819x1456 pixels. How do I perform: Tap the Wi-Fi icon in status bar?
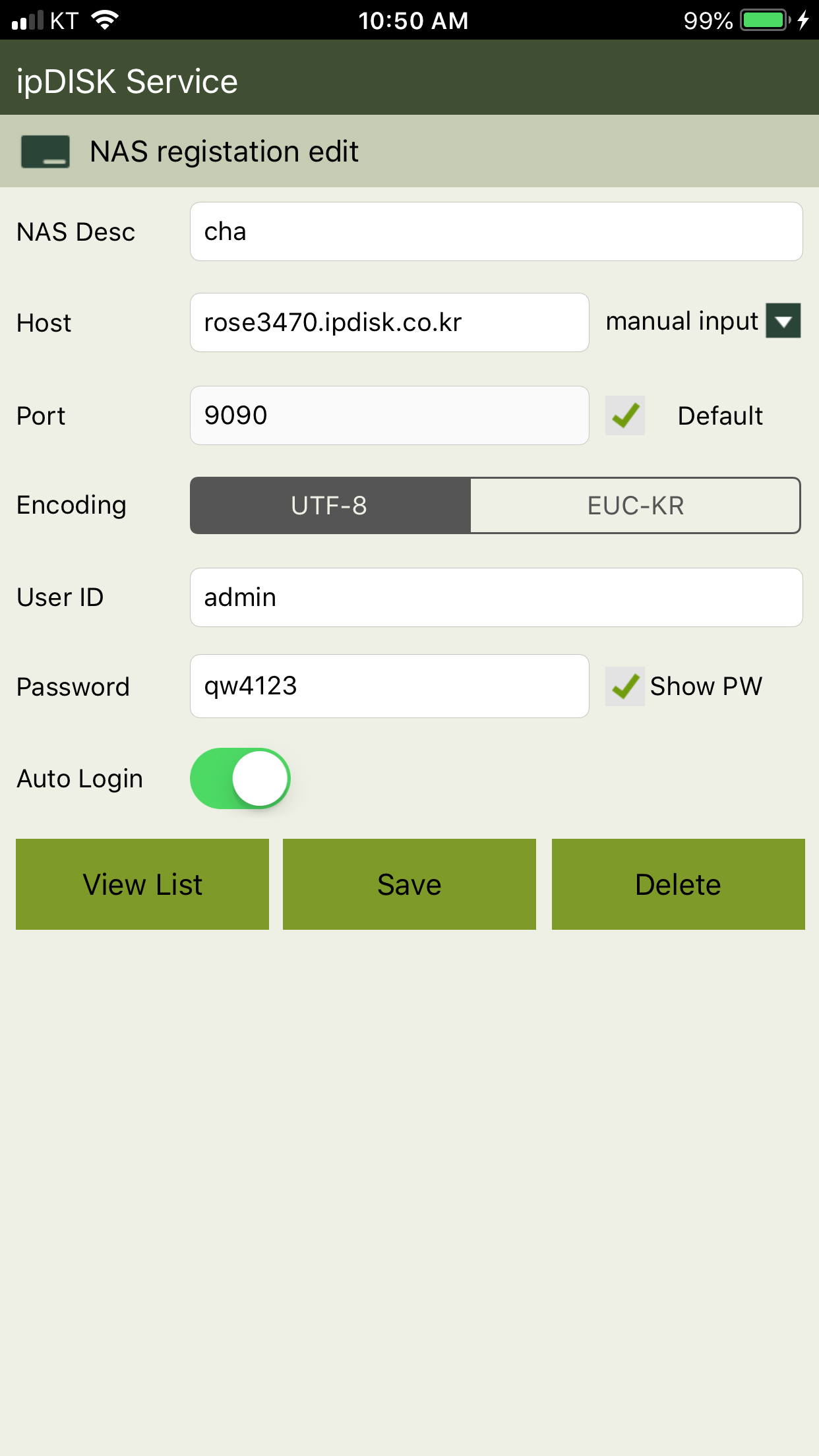pyautogui.click(x=105, y=20)
